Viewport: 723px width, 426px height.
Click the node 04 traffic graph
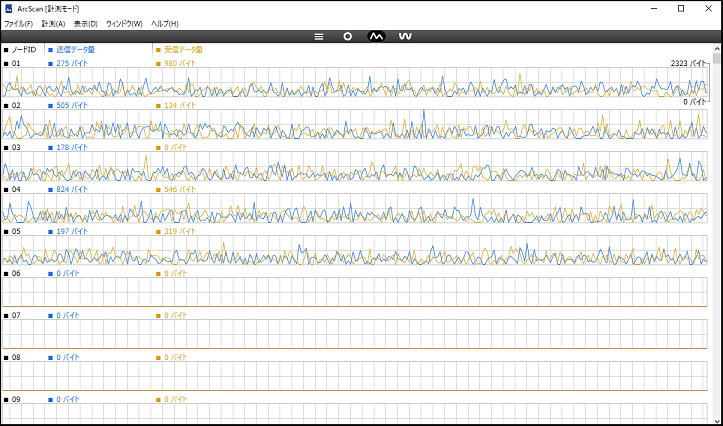pyautogui.click(x=355, y=208)
